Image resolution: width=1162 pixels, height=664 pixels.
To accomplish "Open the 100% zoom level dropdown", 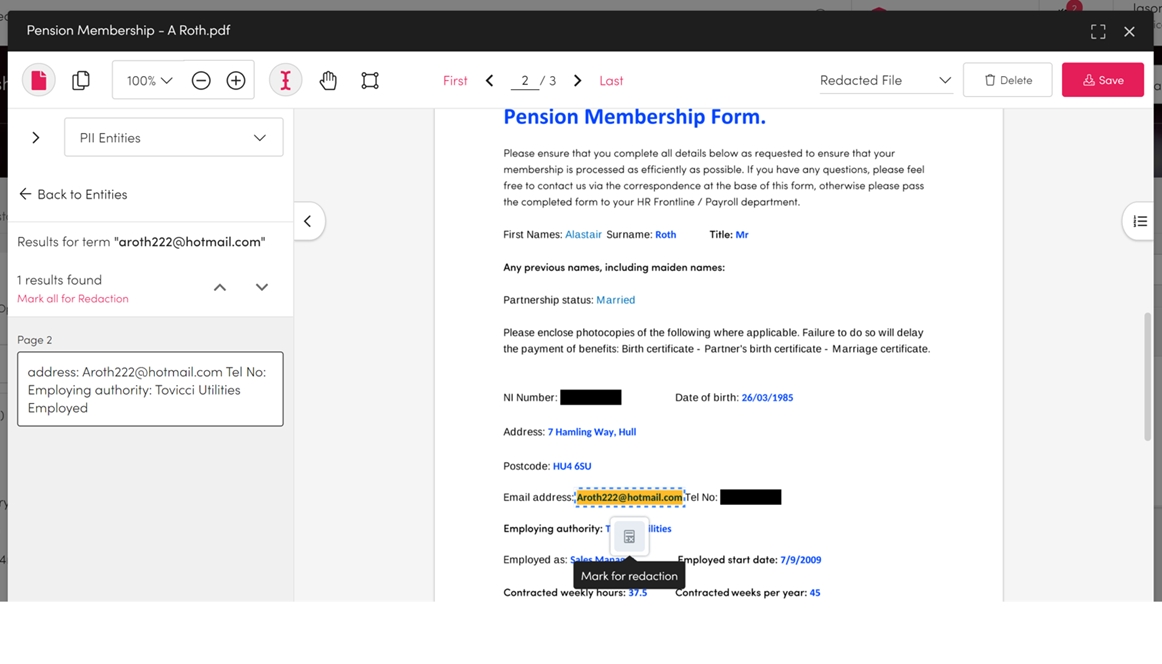I will (149, 80).
